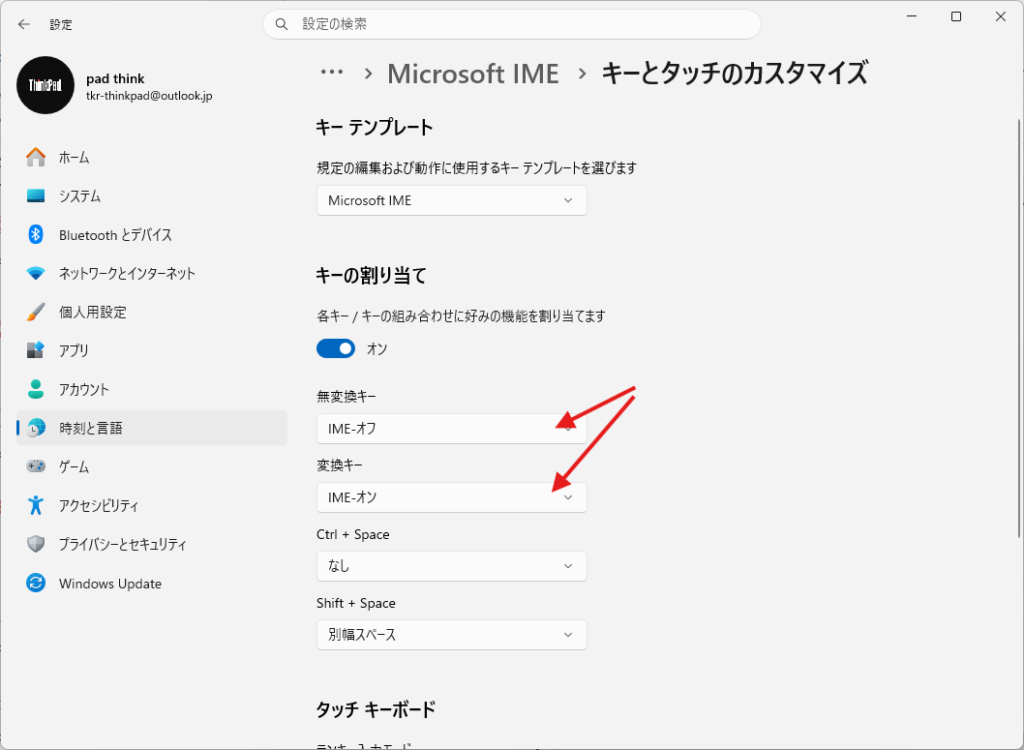Click the Accounts person icon
Image resolution: width=1024 pixels, height=750 pixels.
[x=36, y=389]
